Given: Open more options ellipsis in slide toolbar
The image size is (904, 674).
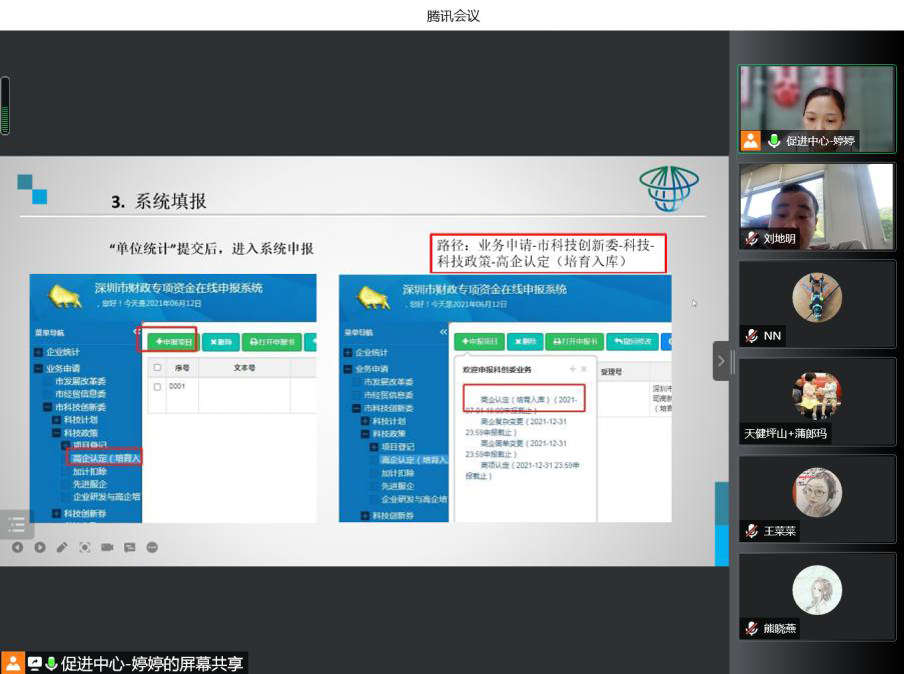Looking at the screenshot, I should 152,547.
